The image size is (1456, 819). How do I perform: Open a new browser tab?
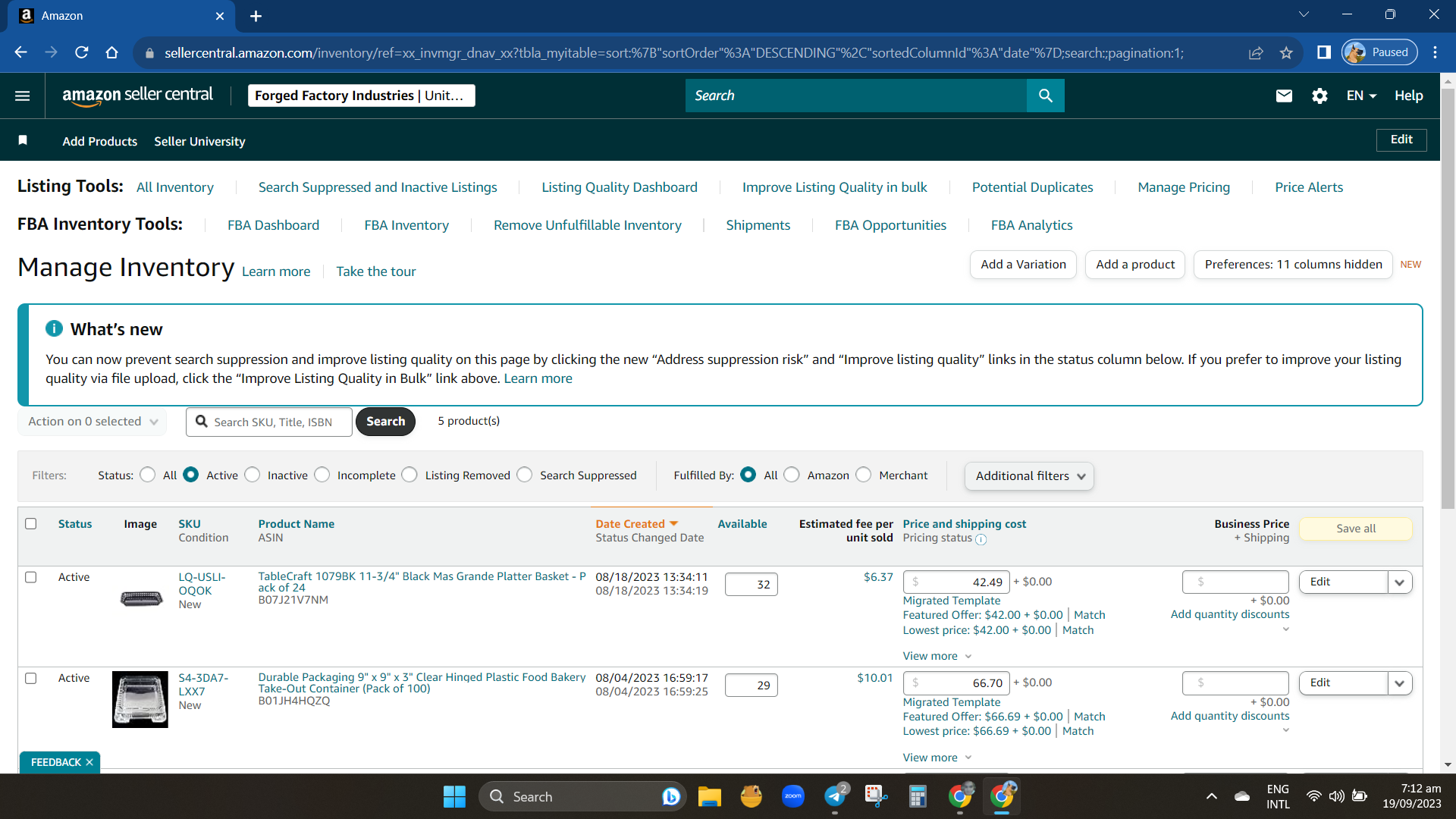pos(256,16)
